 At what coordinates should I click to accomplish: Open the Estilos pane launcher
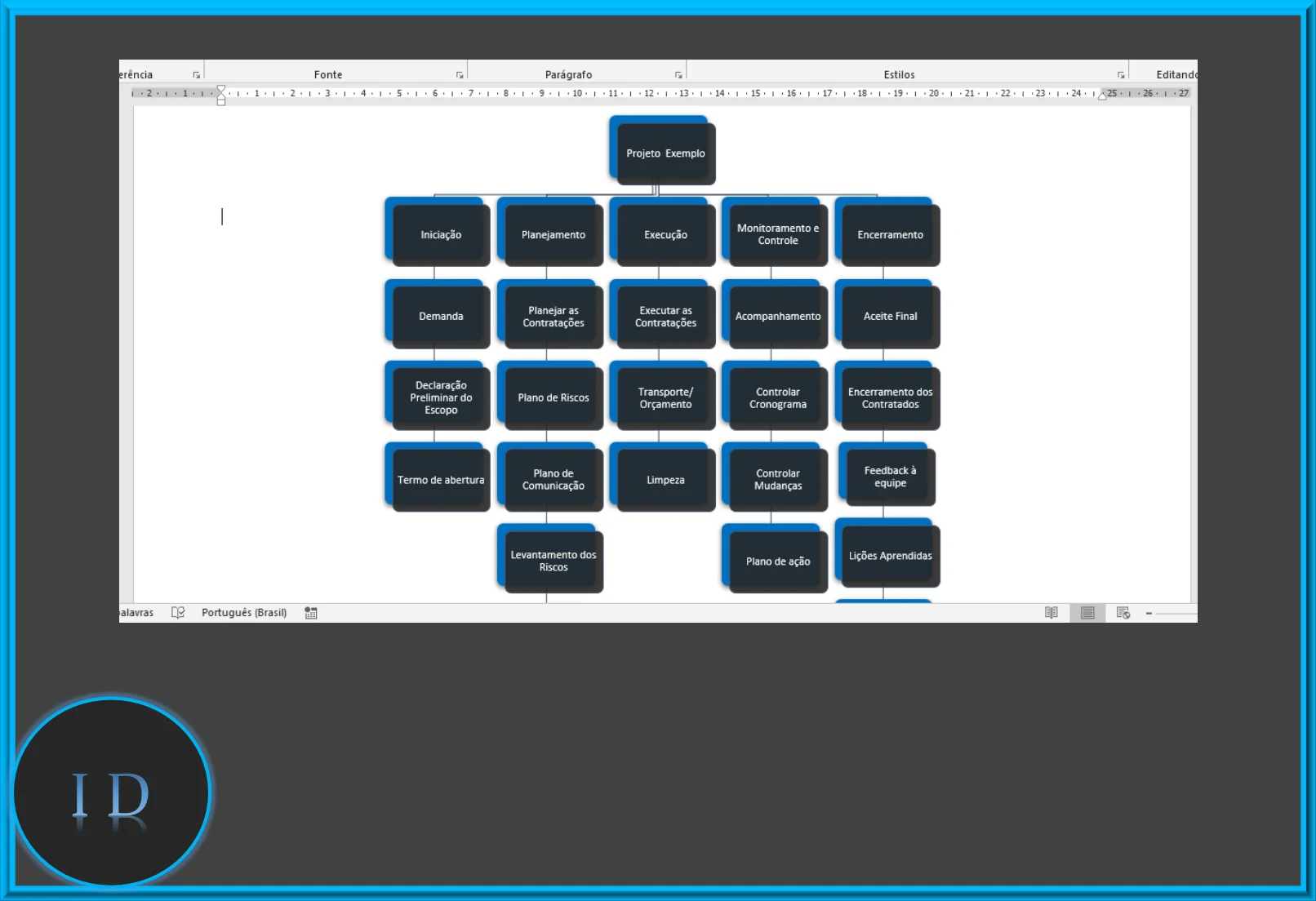(x=1122, y=73)
